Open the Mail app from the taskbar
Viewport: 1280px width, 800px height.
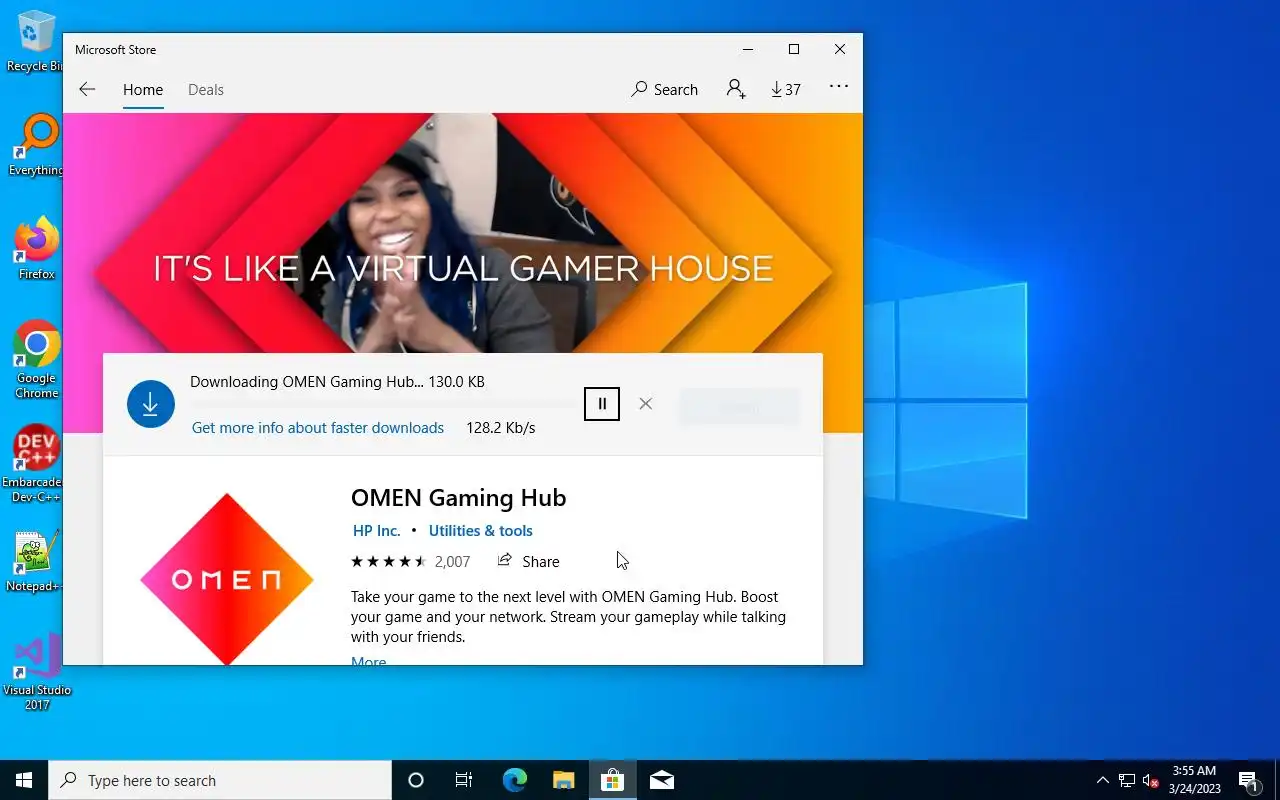pyautogui.click(x=661, y=780)
